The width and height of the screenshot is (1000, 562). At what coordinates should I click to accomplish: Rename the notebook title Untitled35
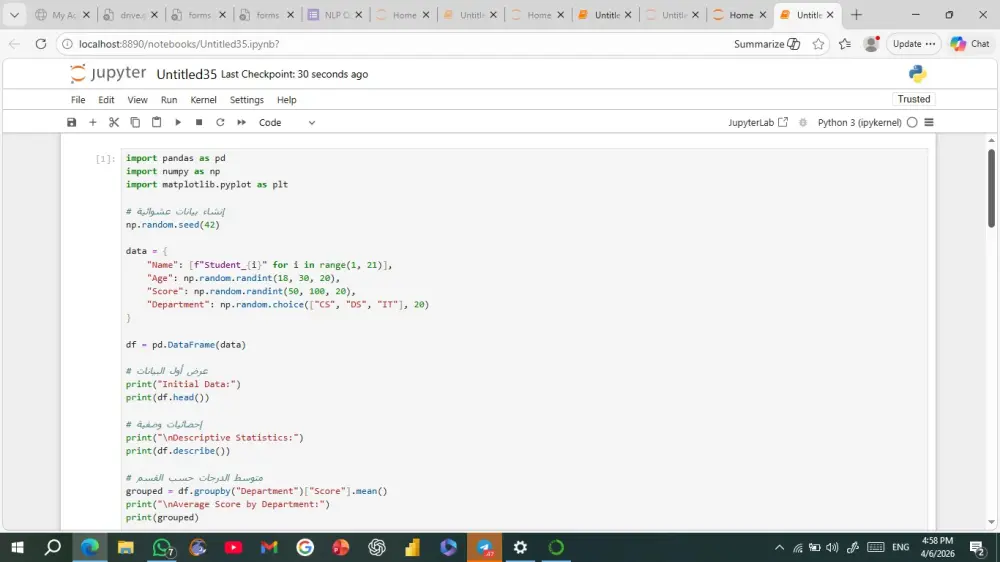pos(186,74)
